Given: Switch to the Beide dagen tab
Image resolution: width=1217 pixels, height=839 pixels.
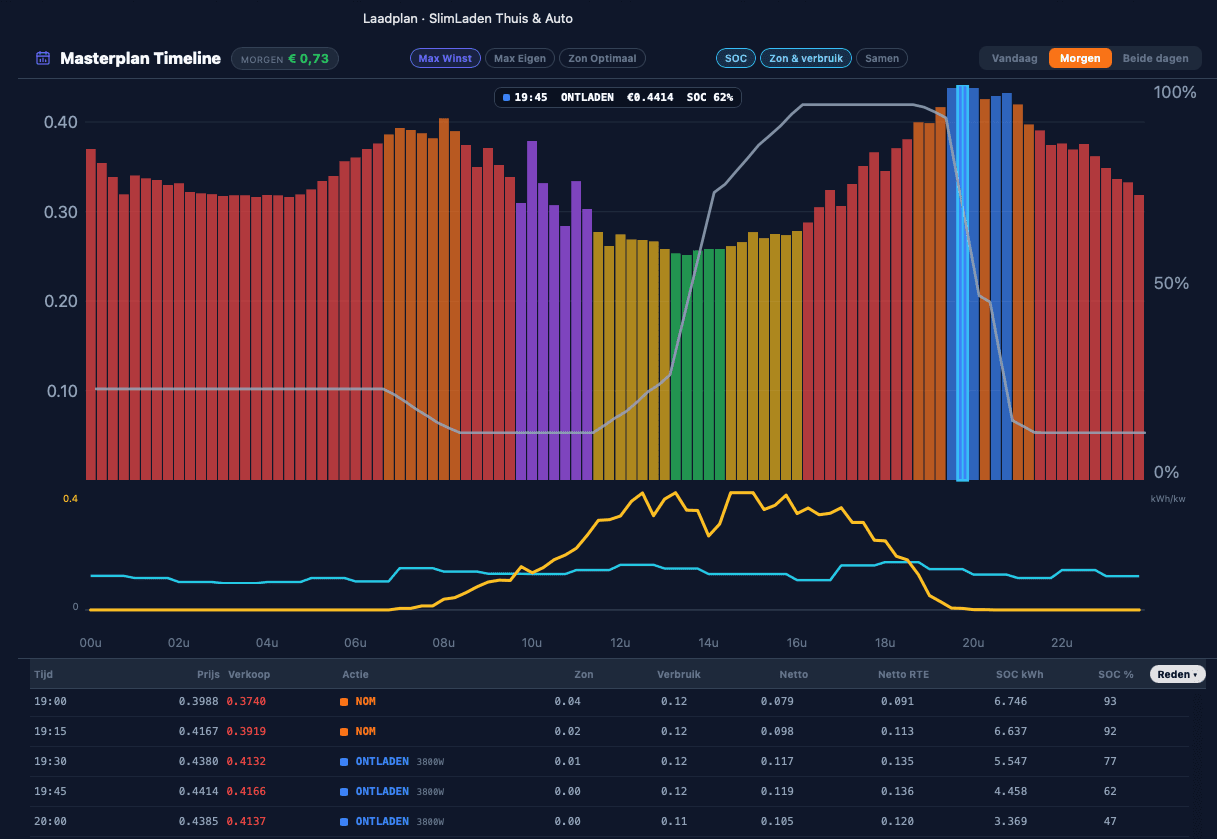Looking at the screenshot, I should pyautogui.click(x=1155, y=58).
